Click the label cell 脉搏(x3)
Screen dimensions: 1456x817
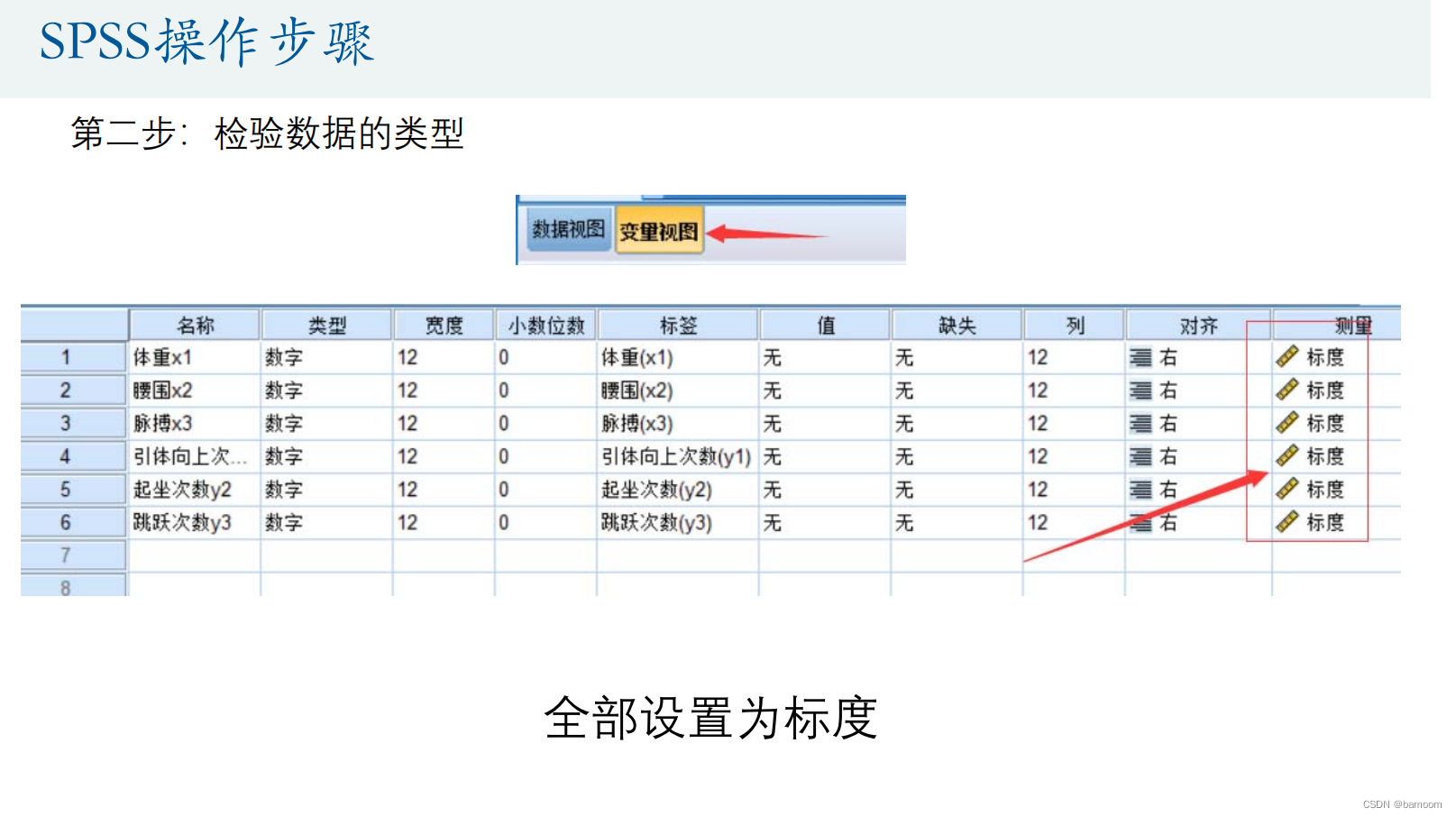[x=678, y=423]
